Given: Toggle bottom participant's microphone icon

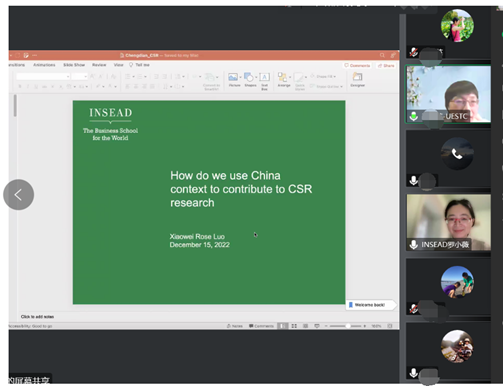Looking at the screenshot, I should coord(414,372).
